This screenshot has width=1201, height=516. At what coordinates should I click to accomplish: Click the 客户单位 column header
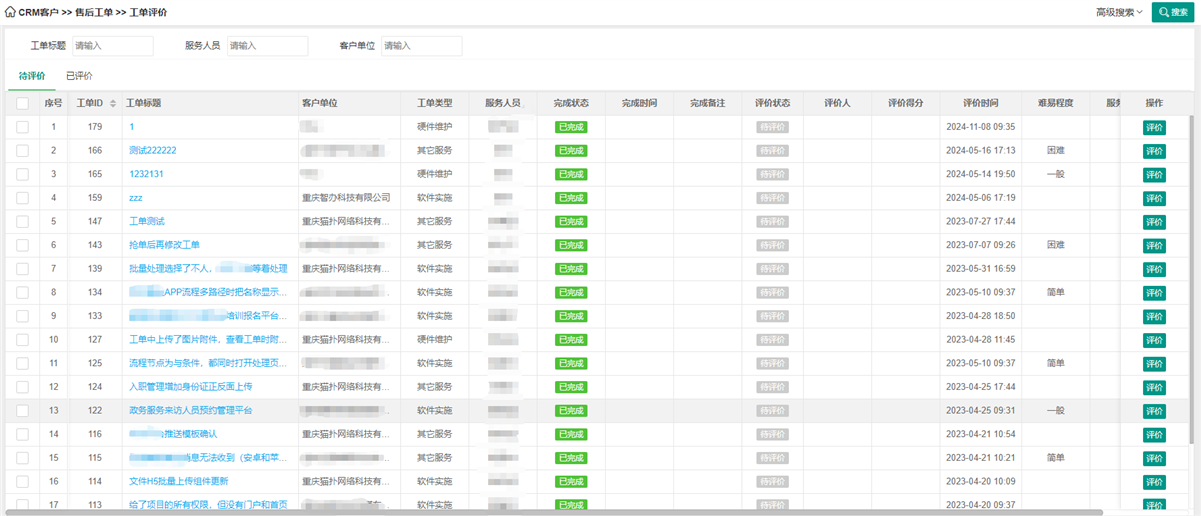320,103
